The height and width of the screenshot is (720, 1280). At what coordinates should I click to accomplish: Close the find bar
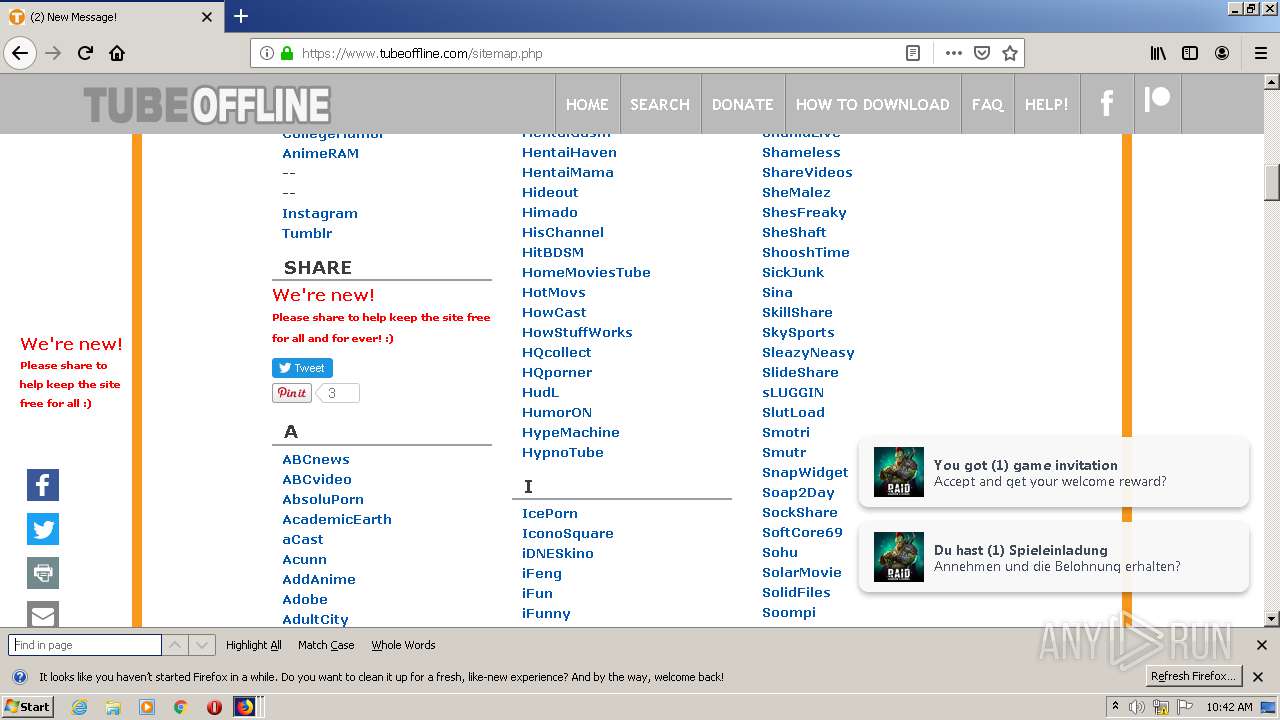1261,645
